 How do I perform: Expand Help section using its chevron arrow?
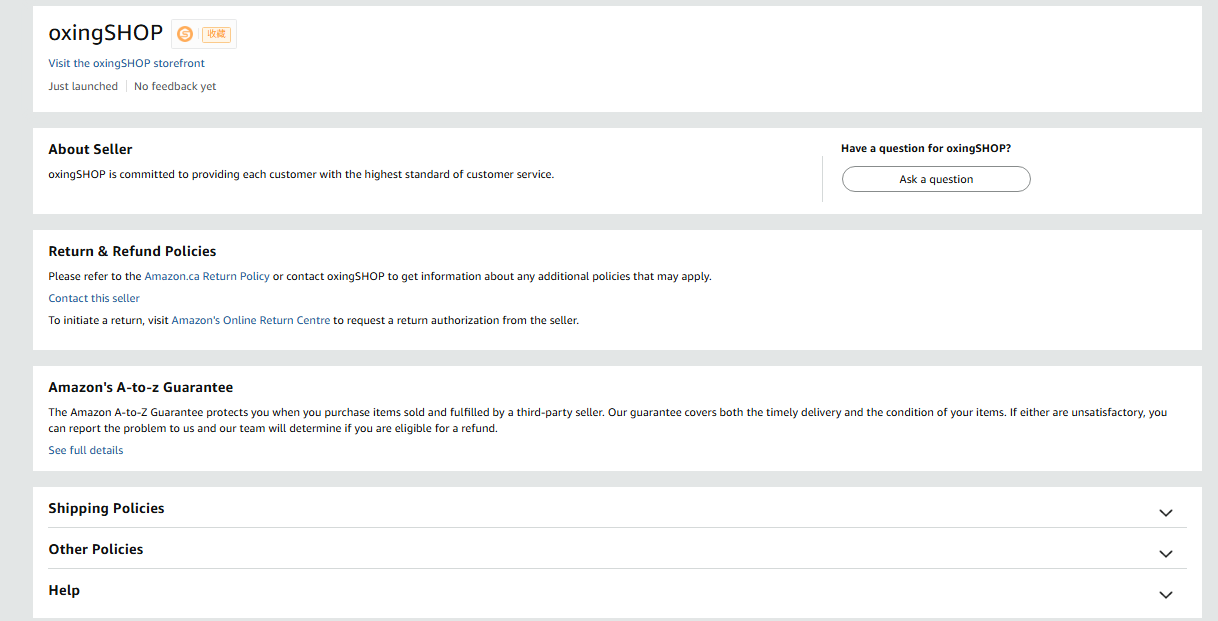1165,594
